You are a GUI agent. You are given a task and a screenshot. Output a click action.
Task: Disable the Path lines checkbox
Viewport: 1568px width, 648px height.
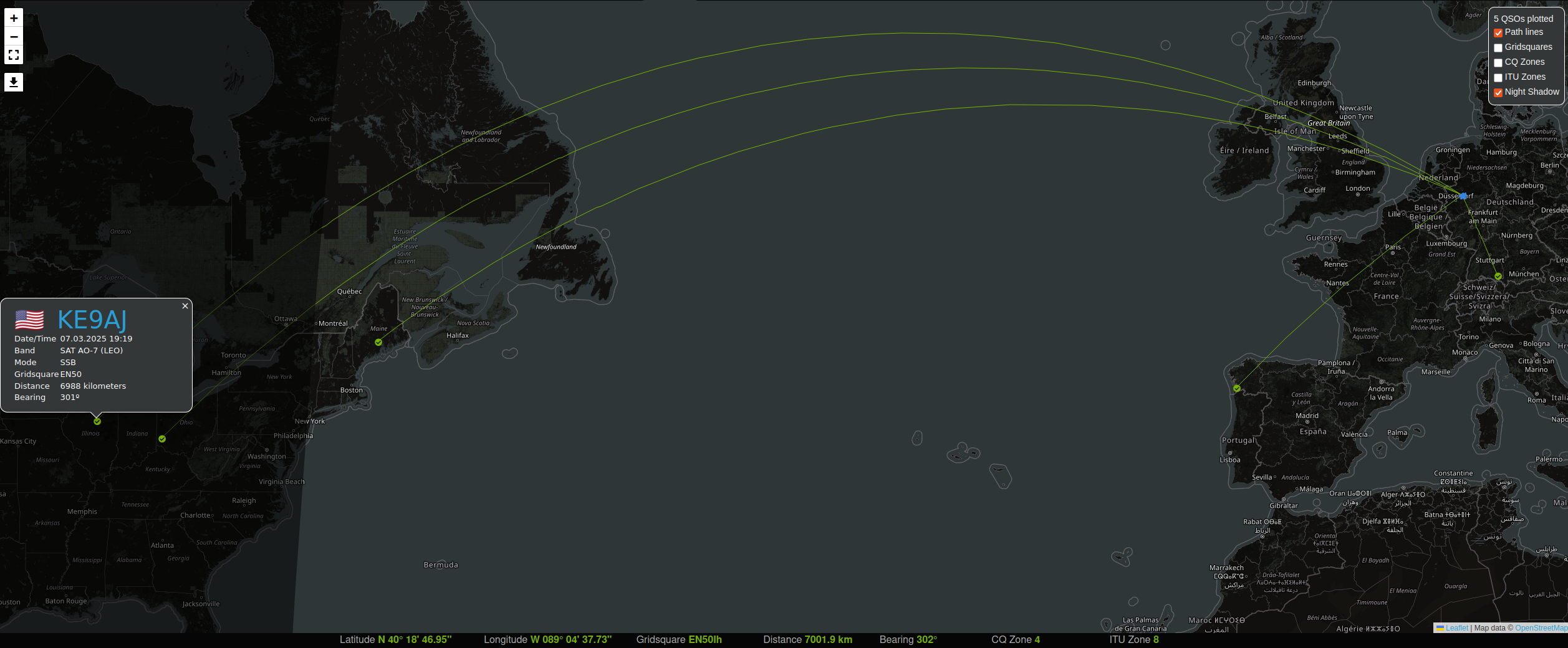click(1498, 33)
